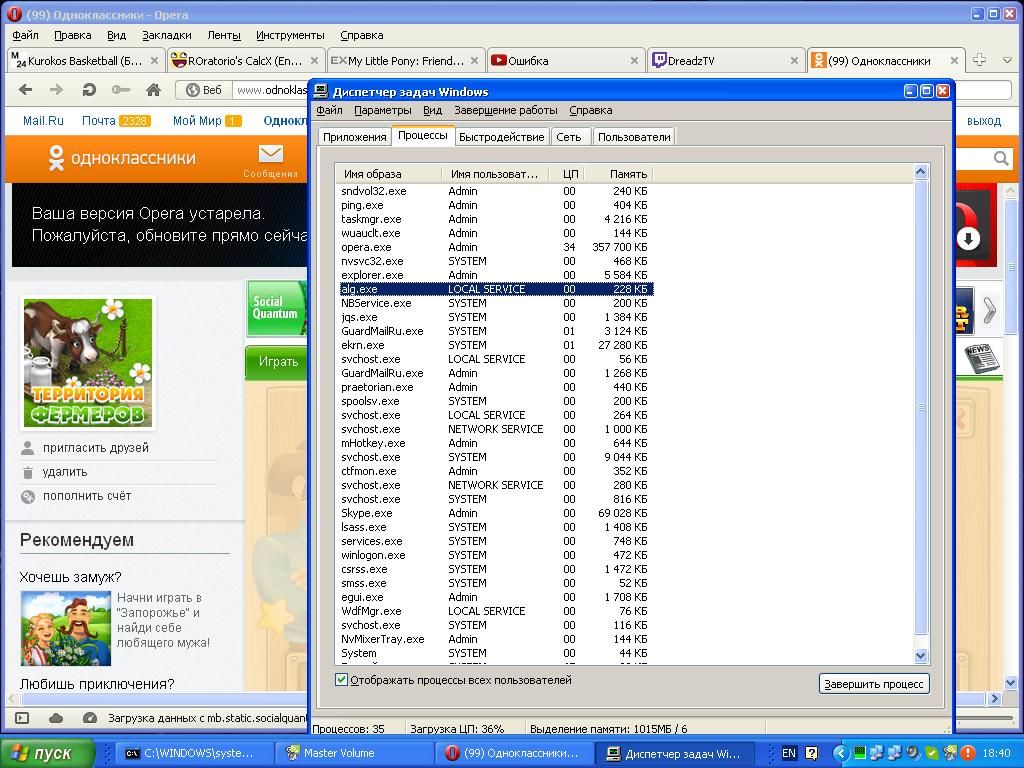1024x768 pixels.
Task: Go to Opera's home page icon
Action: click(x=153, y=89)
